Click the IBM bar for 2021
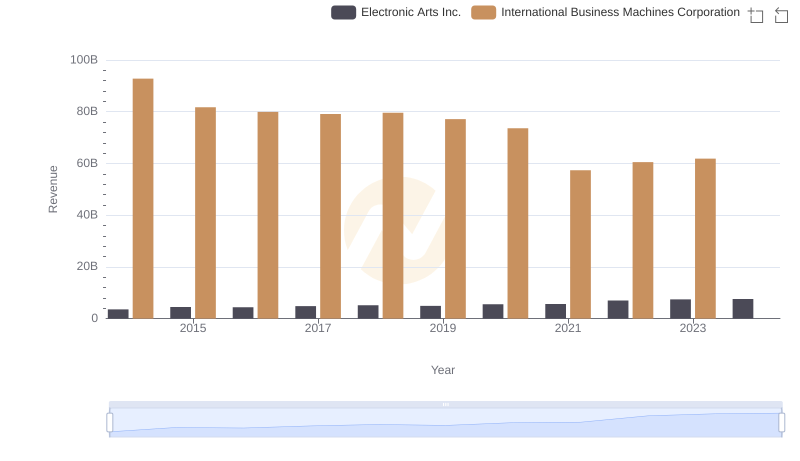800x461 pixels. pyautogui.click(x=581, y=244)
